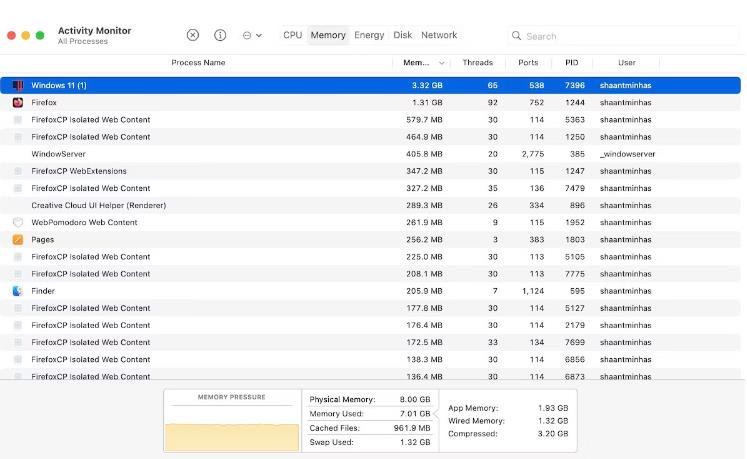This screenshot has width=747, height=459.
Task: Click the Activity Monitor window title
Action: click(94, 31)
